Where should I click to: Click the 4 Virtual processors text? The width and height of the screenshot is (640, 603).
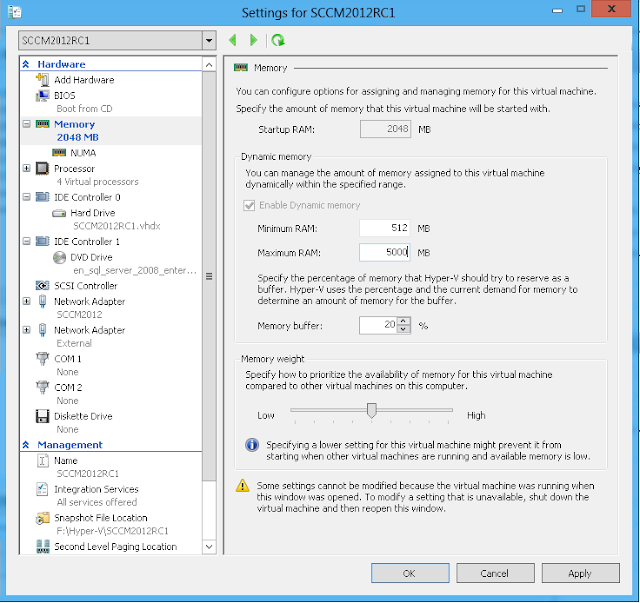[98, 182]
